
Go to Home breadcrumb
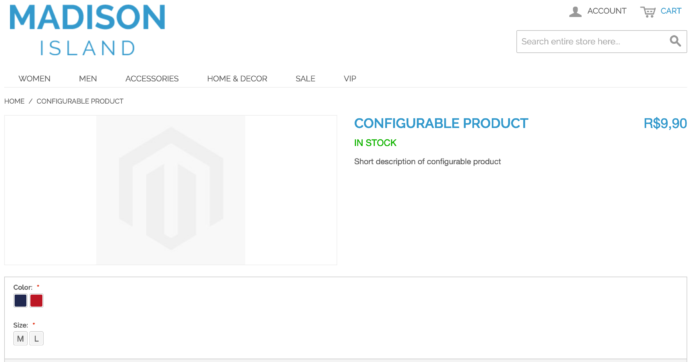pos(14,101)
